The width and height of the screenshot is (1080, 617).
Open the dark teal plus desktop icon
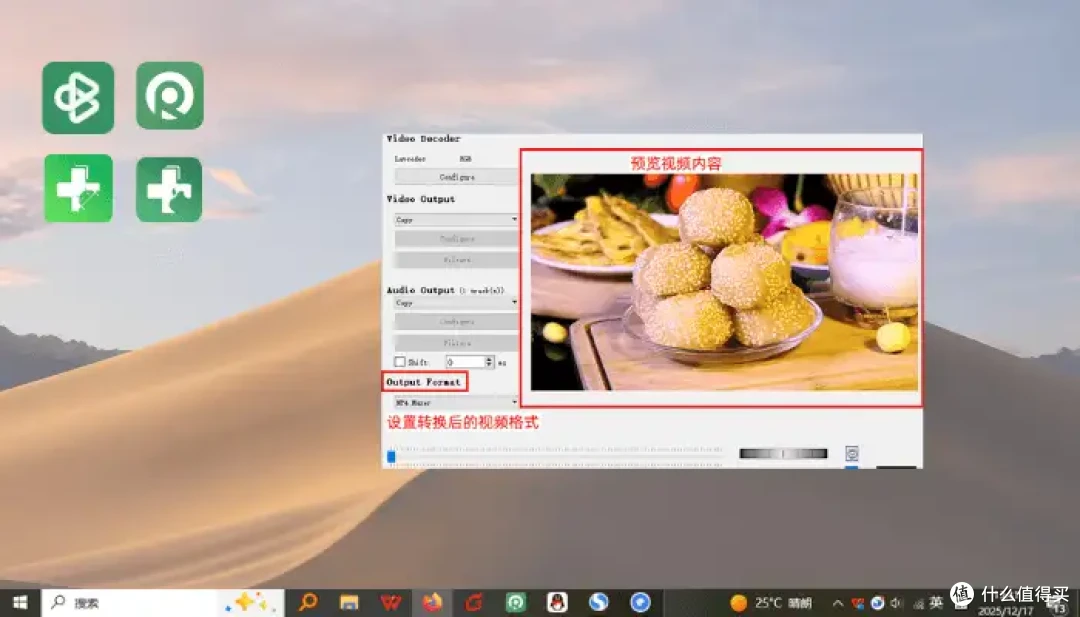(x=169, y=189)
